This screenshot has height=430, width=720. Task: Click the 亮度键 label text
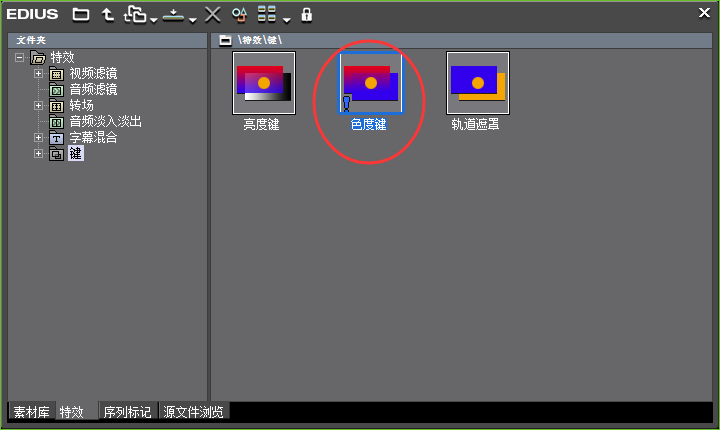(x=261, y=124)
